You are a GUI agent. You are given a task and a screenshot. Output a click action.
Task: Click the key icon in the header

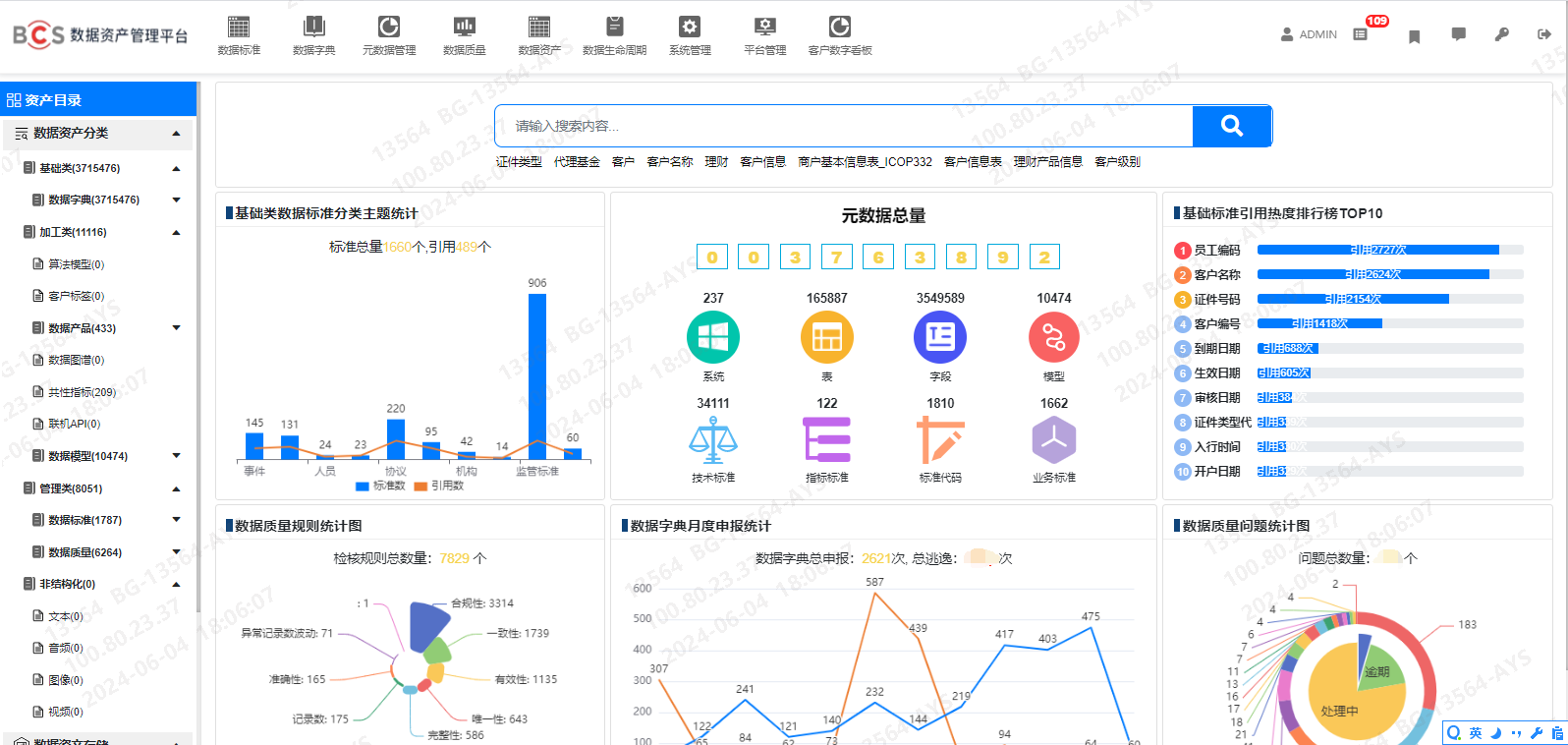1502,34
